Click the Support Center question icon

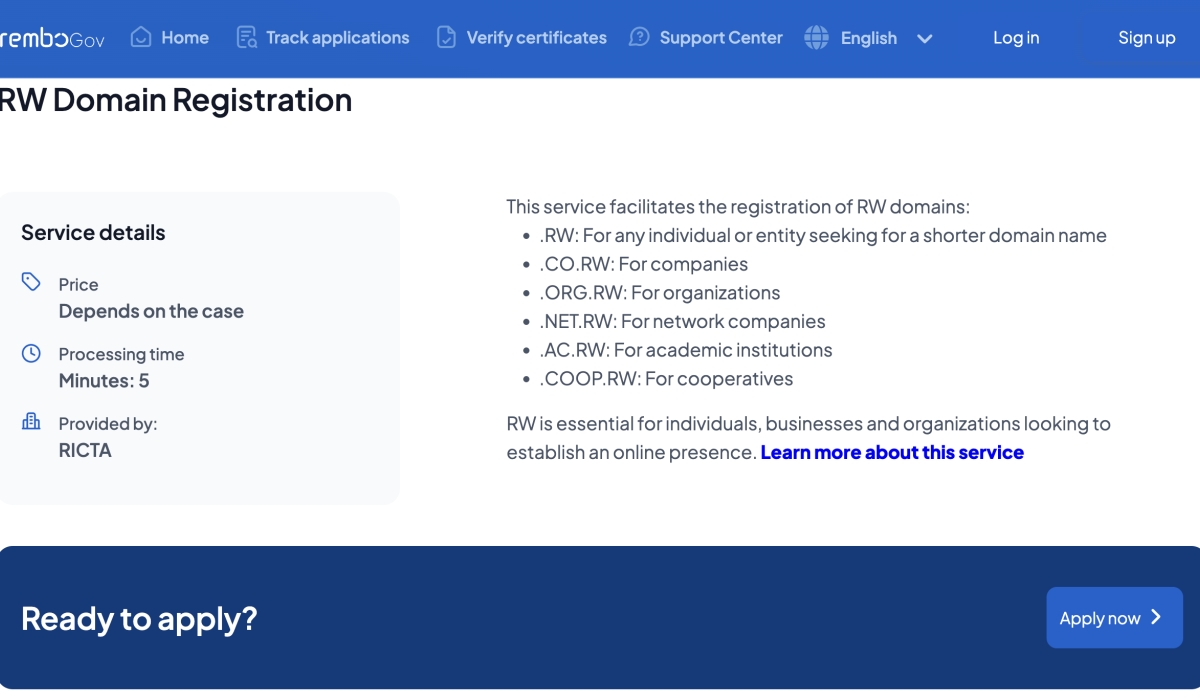coord(639,38)
